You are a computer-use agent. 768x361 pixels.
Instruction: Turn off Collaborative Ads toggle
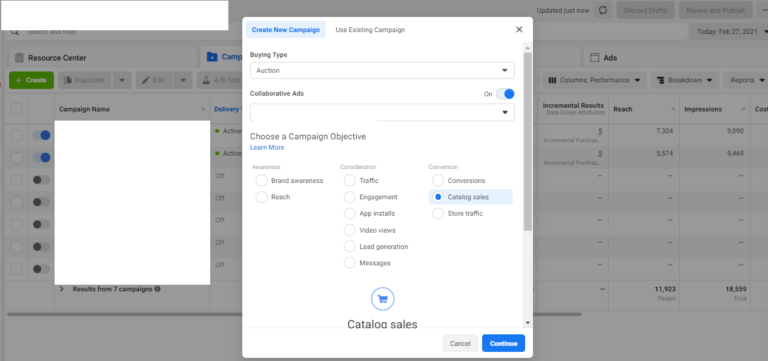click(x=505, y=94)
